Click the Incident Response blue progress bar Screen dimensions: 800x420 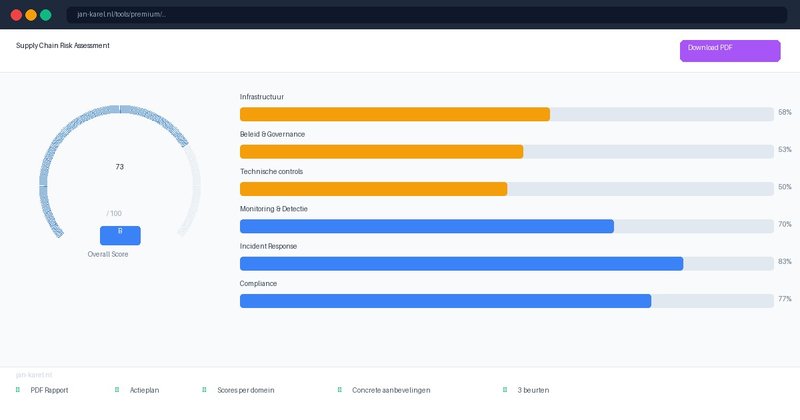(x=461, y=264)
